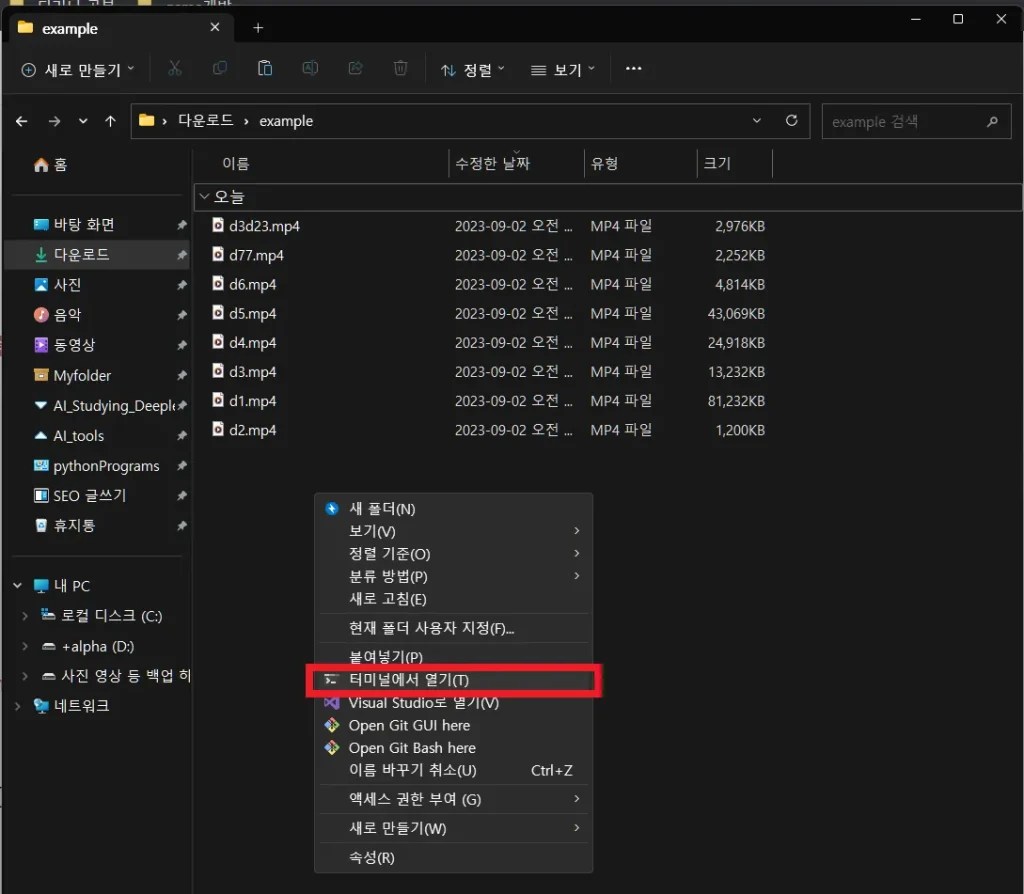Click the Copy icon in the toolbar

pyautogui.click(x=220, y=69)
